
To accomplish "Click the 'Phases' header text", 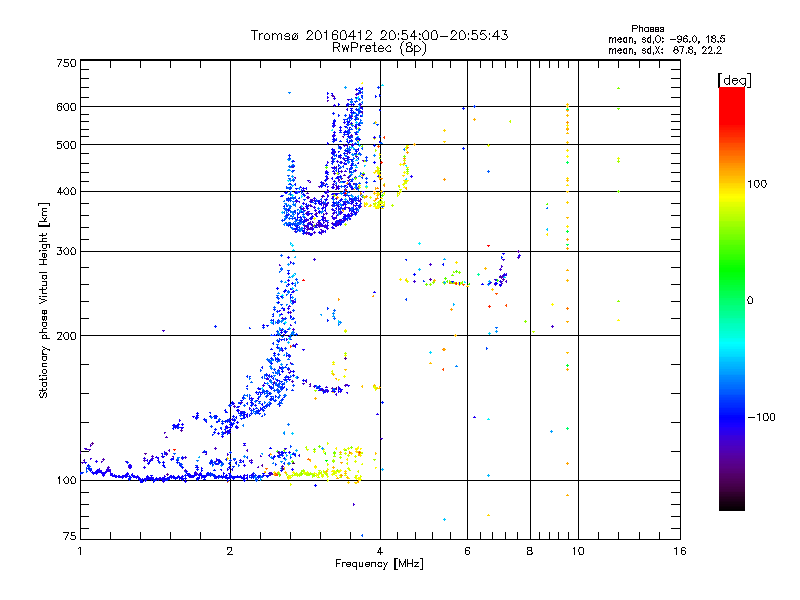I will coord(647,29).
